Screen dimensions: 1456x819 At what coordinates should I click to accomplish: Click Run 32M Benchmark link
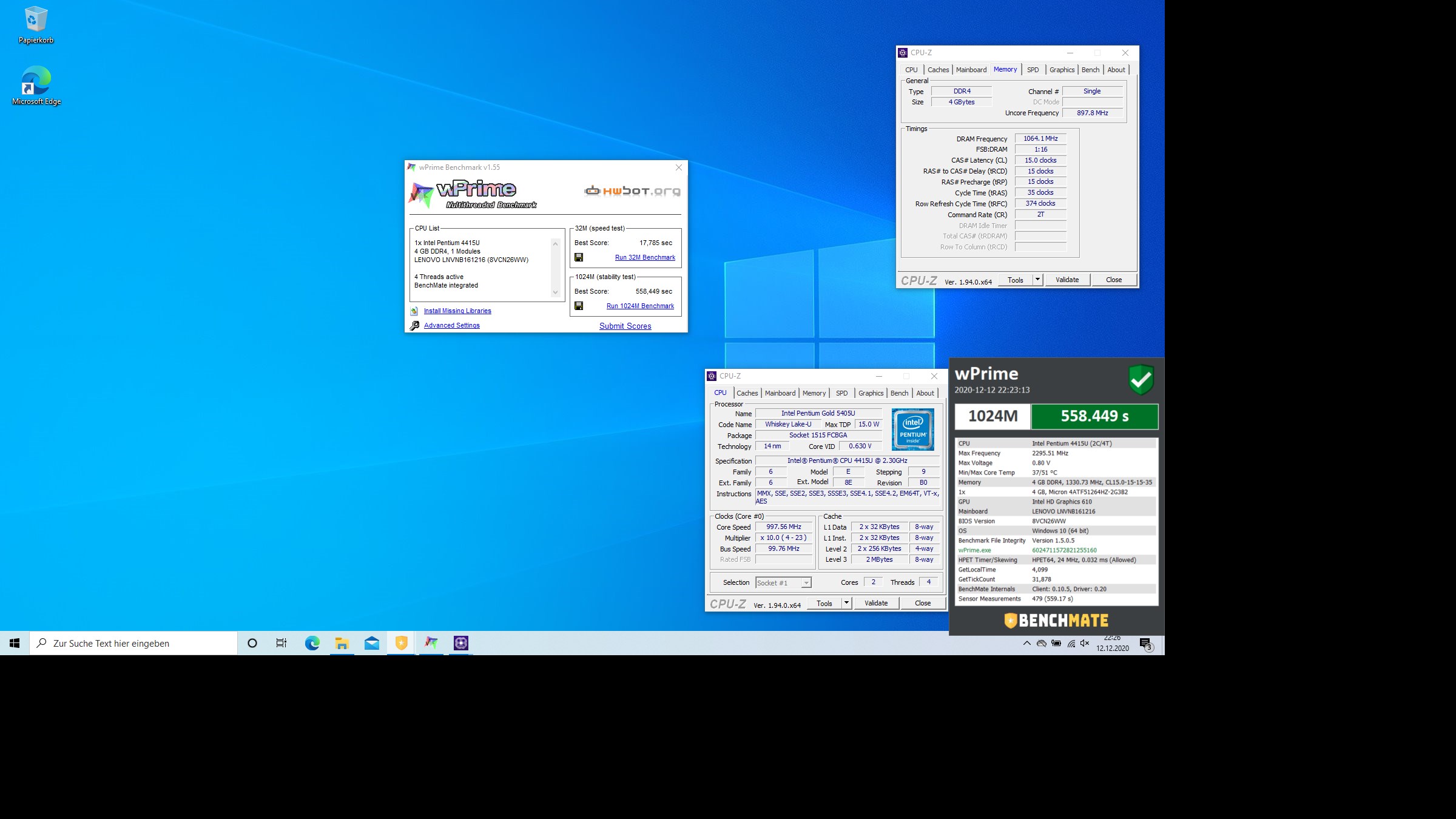645,257
